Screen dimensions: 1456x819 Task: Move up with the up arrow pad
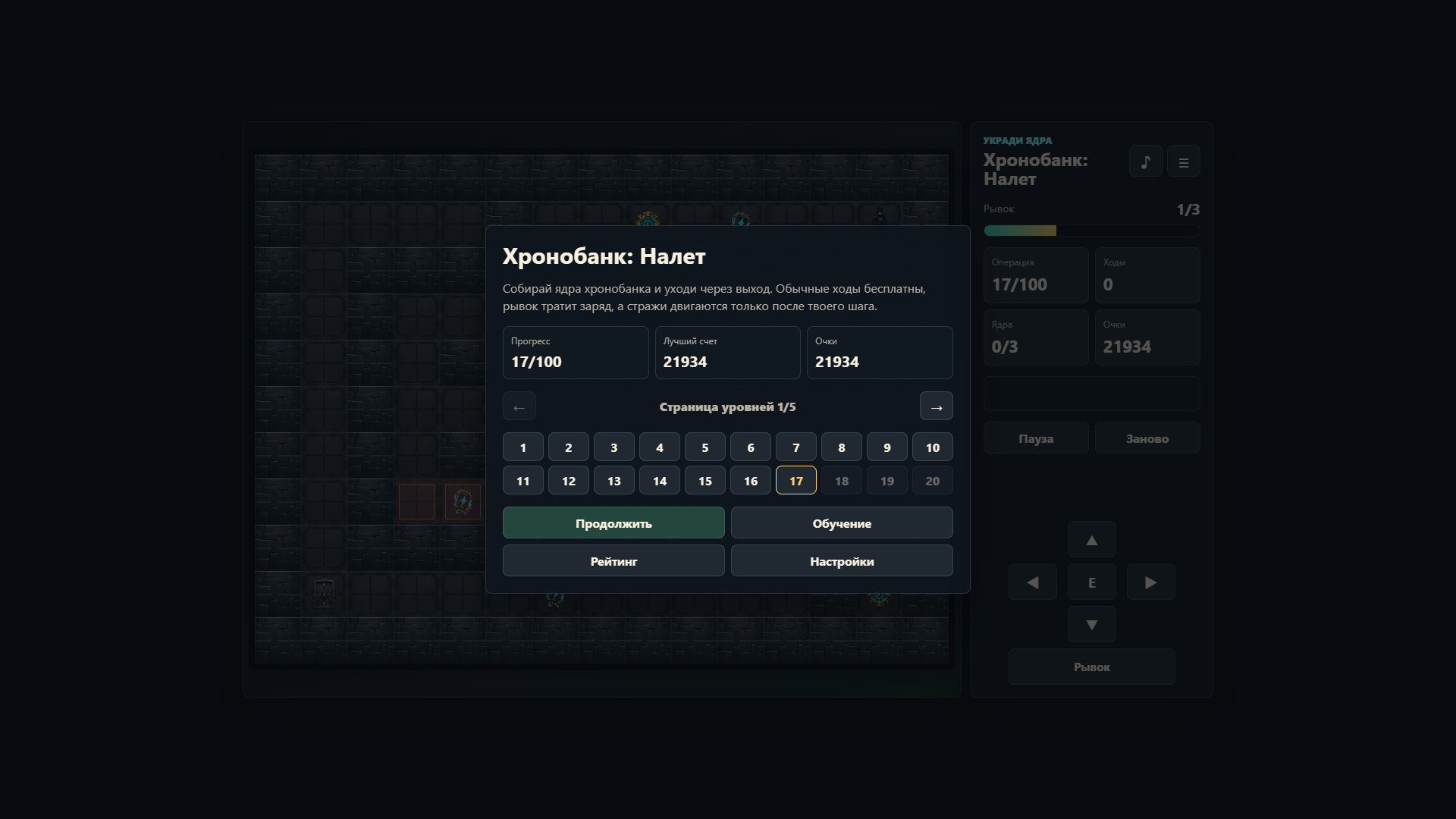(x=1091, y=540)
